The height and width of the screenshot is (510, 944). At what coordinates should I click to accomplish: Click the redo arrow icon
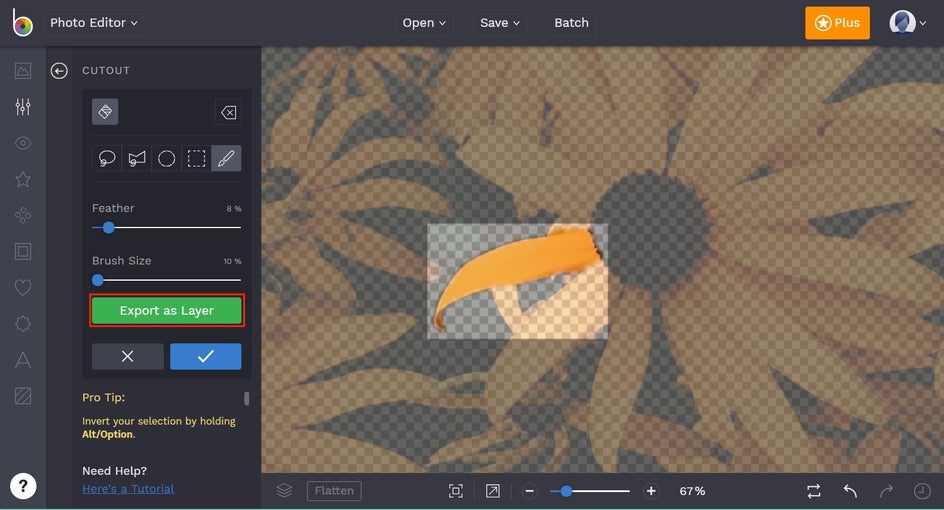tap(886, 491)
